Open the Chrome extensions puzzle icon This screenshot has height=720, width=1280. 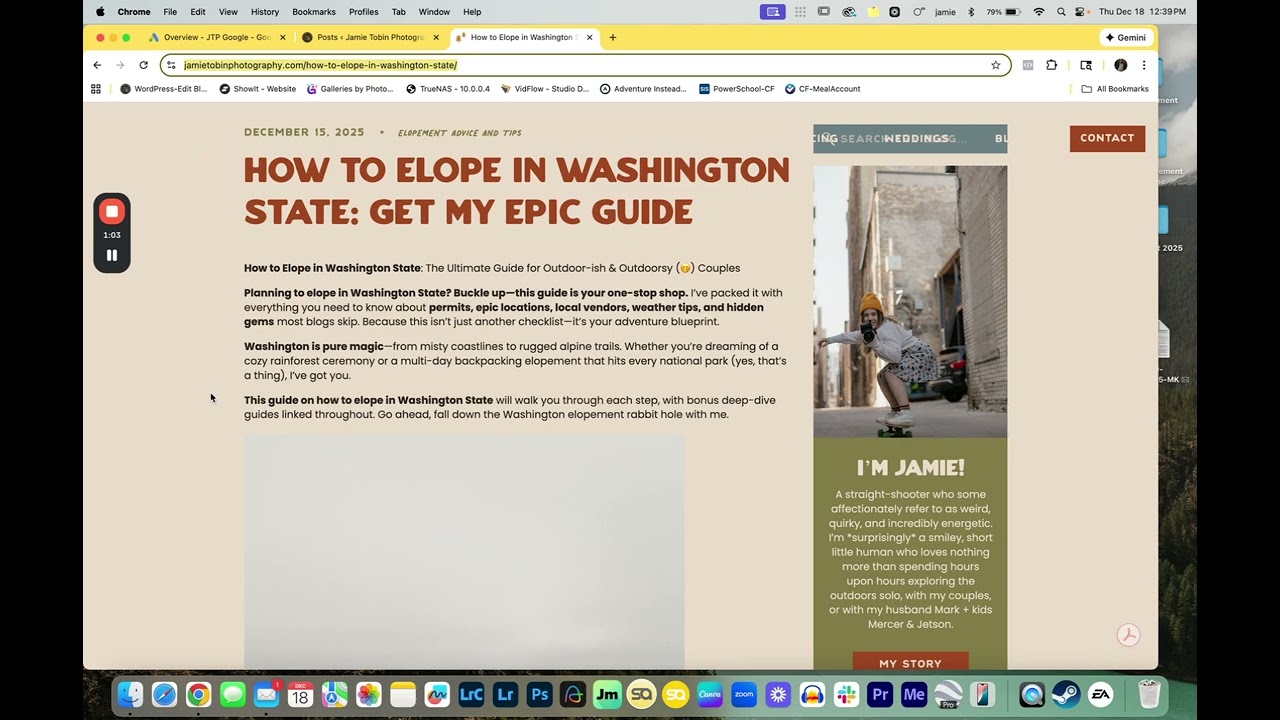click(1051, 65)
